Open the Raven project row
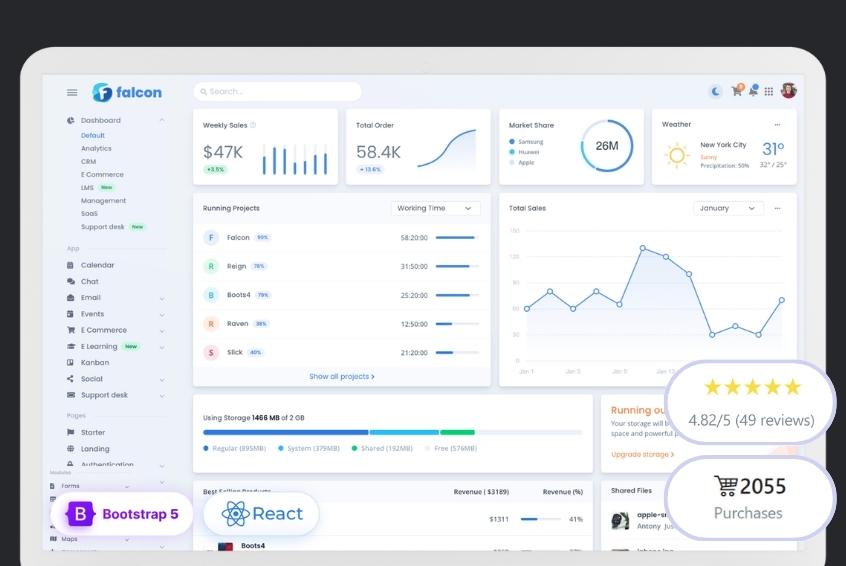Viewport: 846px width, 566px height. pyautogui.click(x=342, y=324)
